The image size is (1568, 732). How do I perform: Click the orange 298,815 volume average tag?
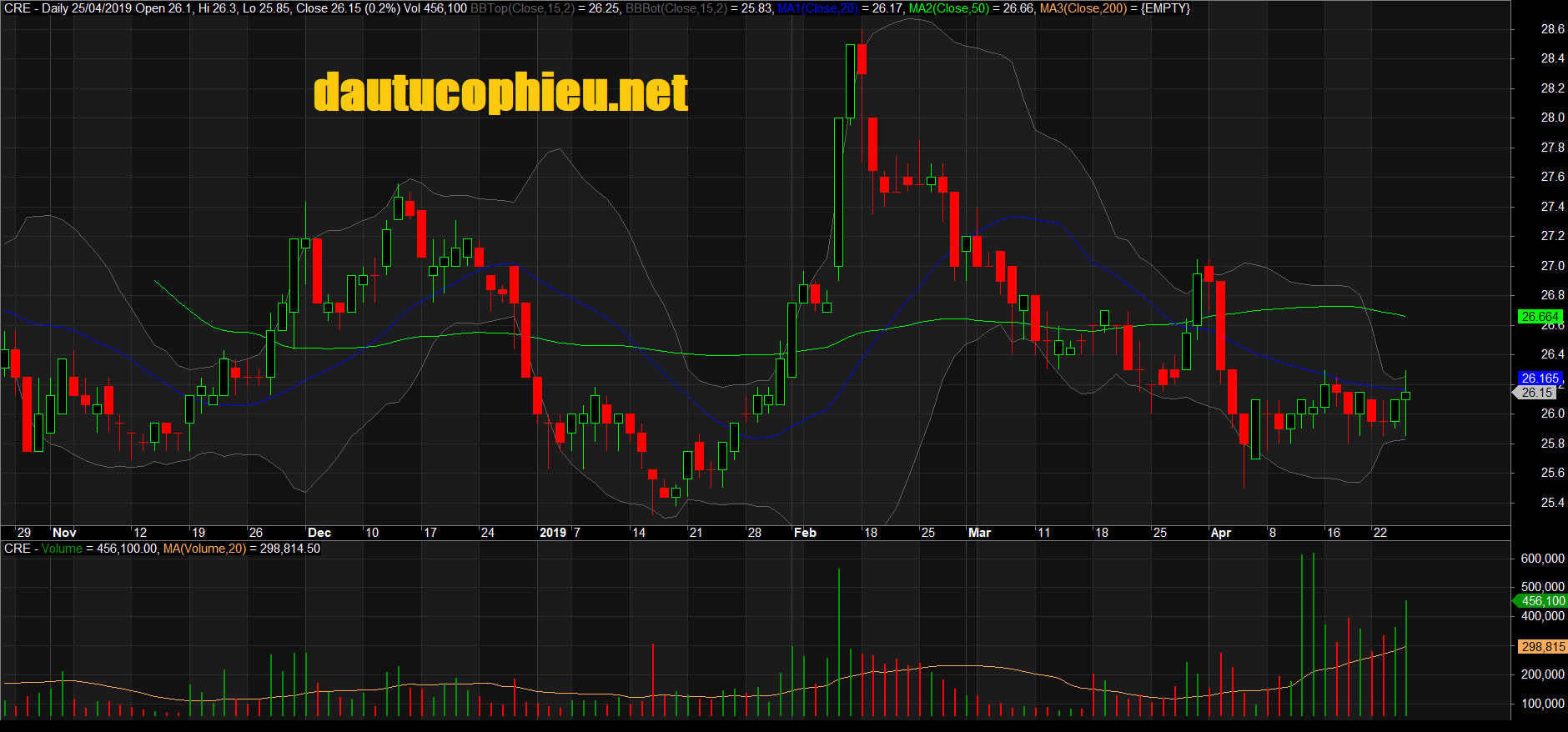(1542, 647)
